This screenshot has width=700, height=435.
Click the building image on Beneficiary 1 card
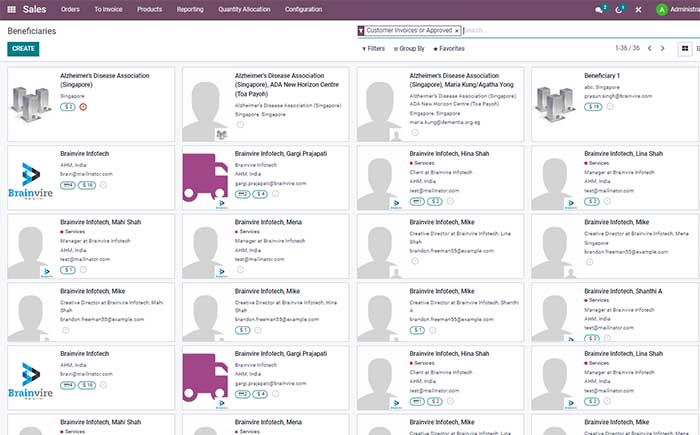tap(555, 105)
